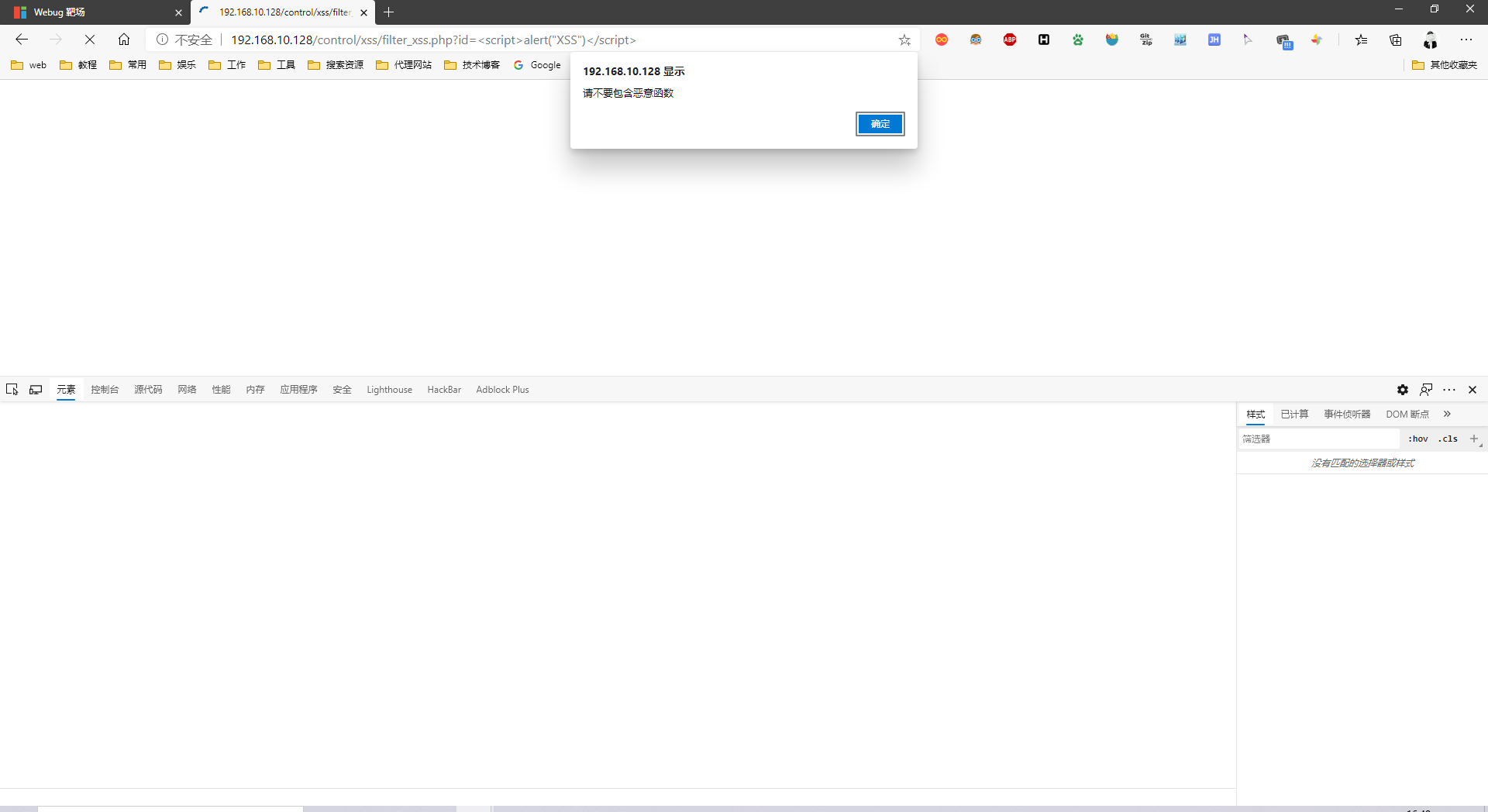Screen dimensions: 1488x812
Task: Switch to the Webug 靶场 tab
Action: point(93,12)
